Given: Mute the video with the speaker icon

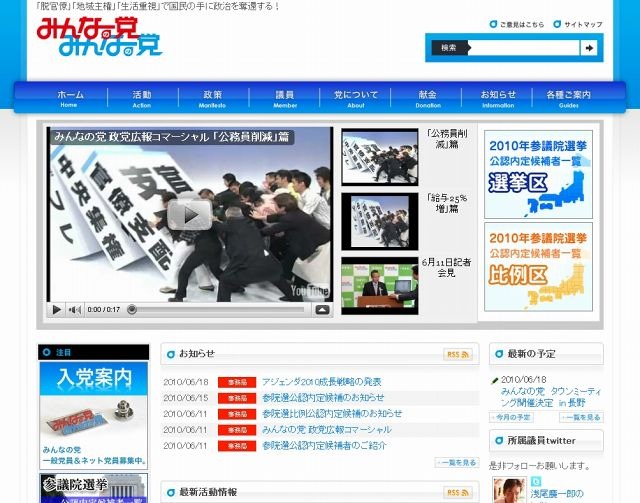Looking at the screenshot, I should (x=74, y=310).
